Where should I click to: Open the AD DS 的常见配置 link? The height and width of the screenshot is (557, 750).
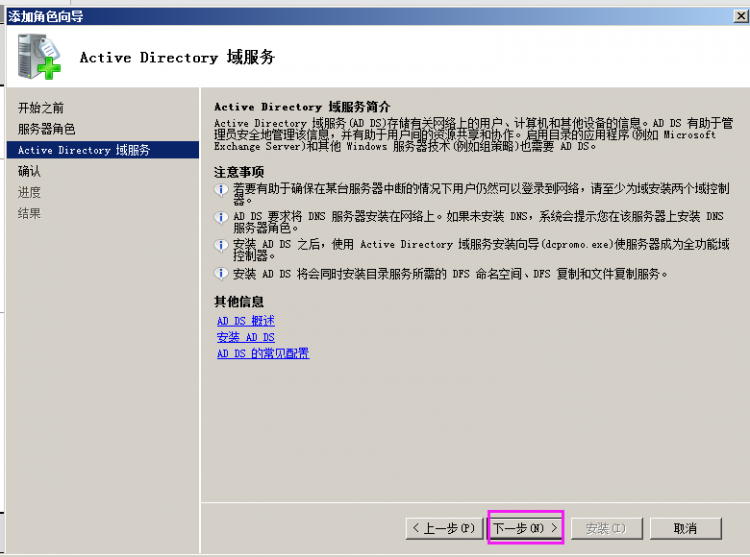tap(263, 353)
